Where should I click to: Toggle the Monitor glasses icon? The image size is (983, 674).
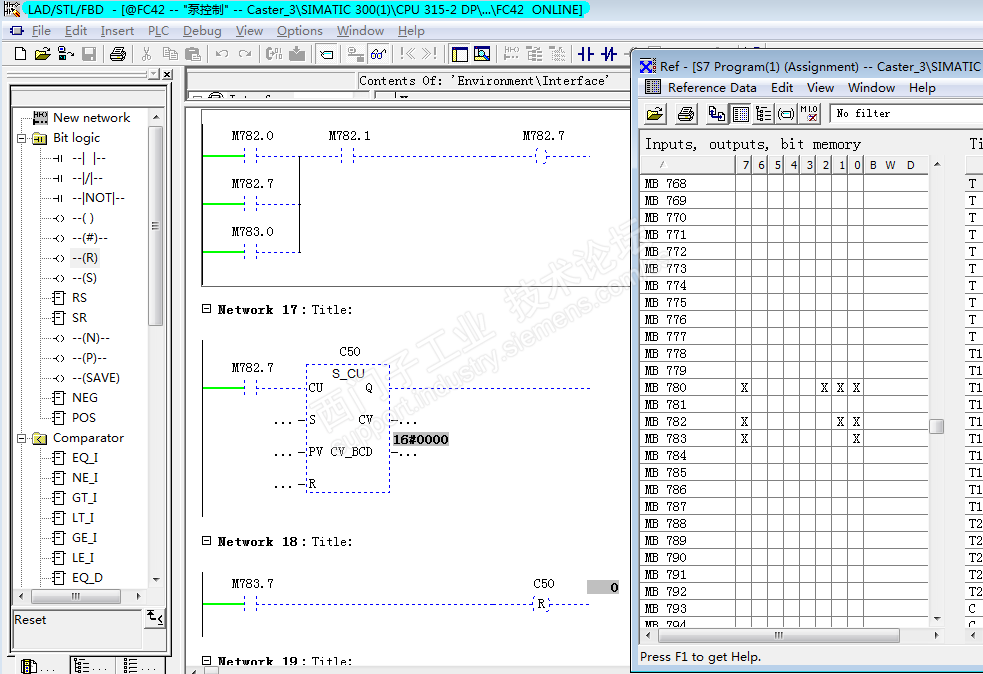click(378, 54)
